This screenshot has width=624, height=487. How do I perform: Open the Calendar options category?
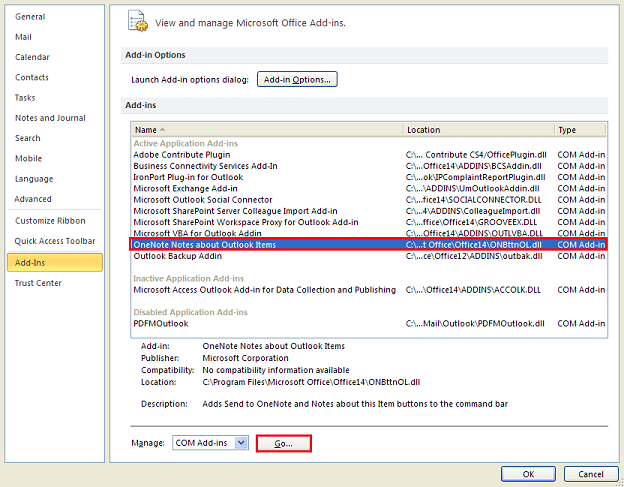pyautogui.click(x=32, y=57)
